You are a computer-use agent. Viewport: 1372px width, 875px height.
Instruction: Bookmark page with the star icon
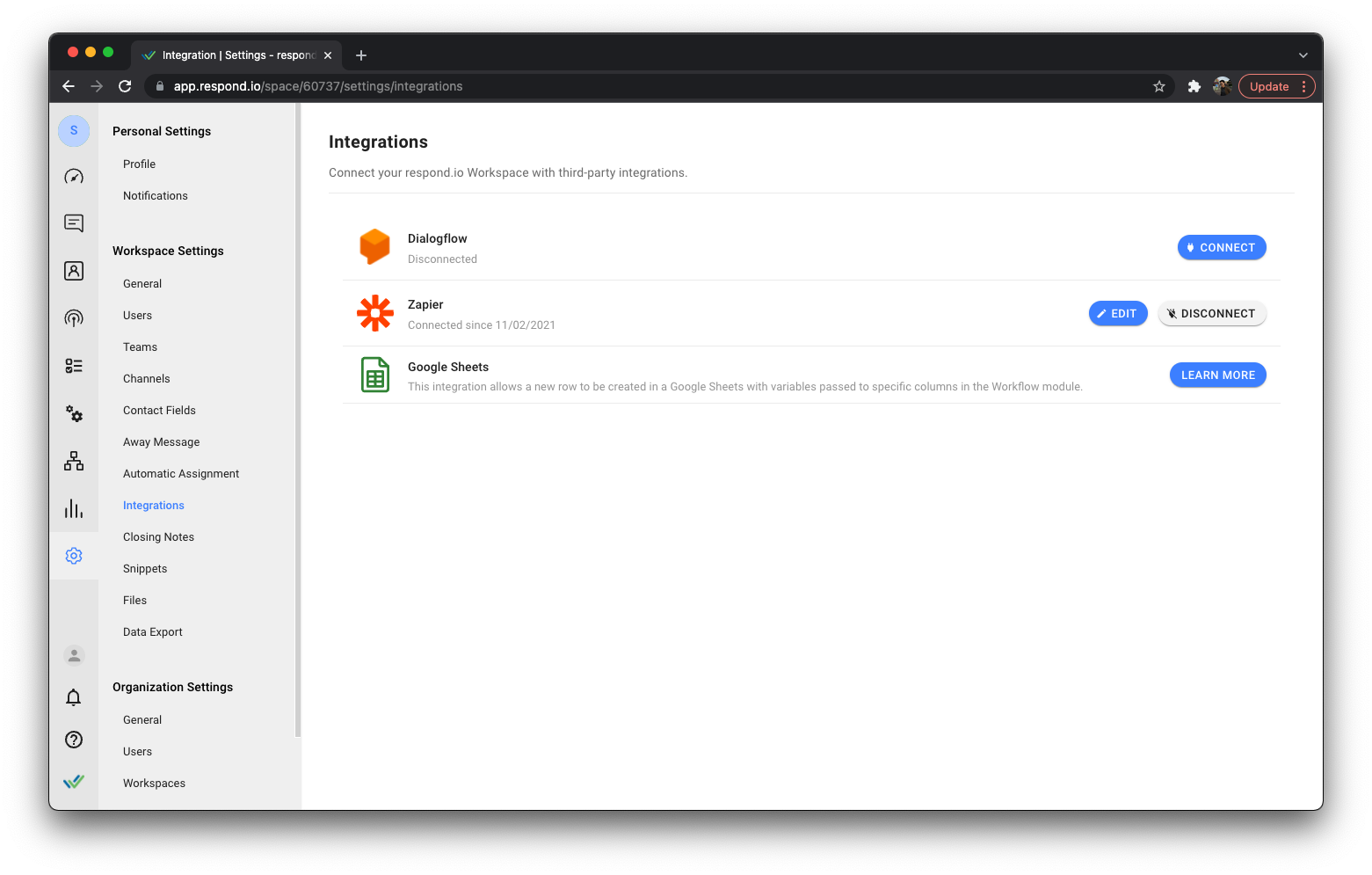(1159, 86)
